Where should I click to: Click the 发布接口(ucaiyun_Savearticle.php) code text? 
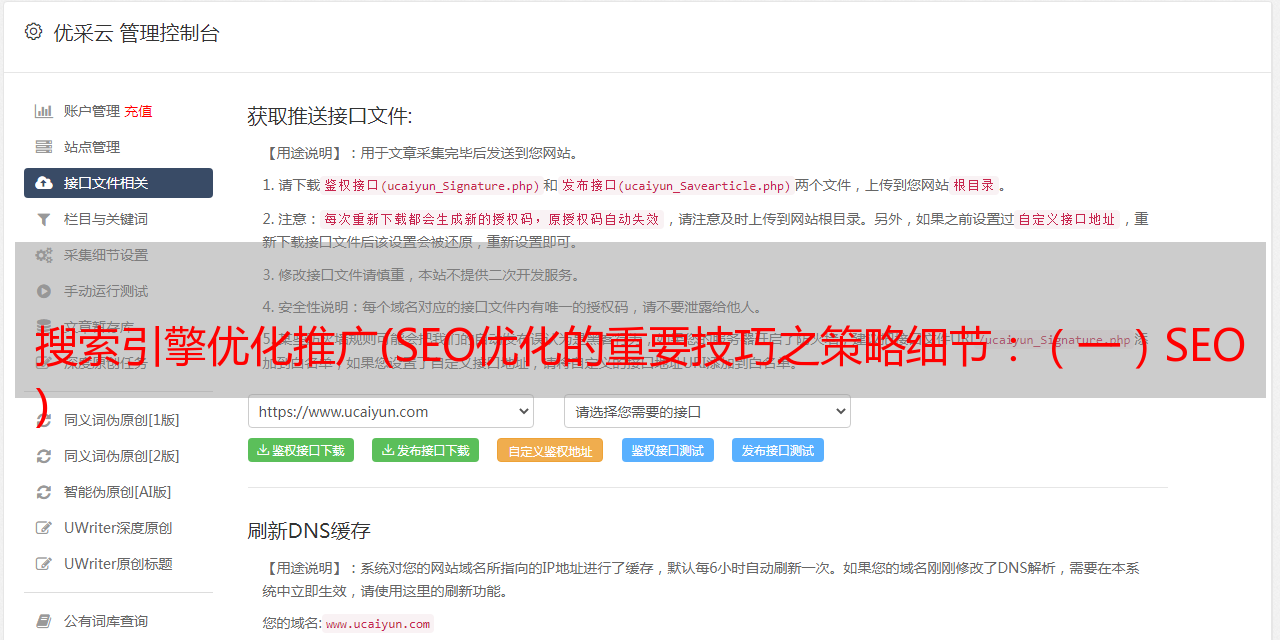676,185
